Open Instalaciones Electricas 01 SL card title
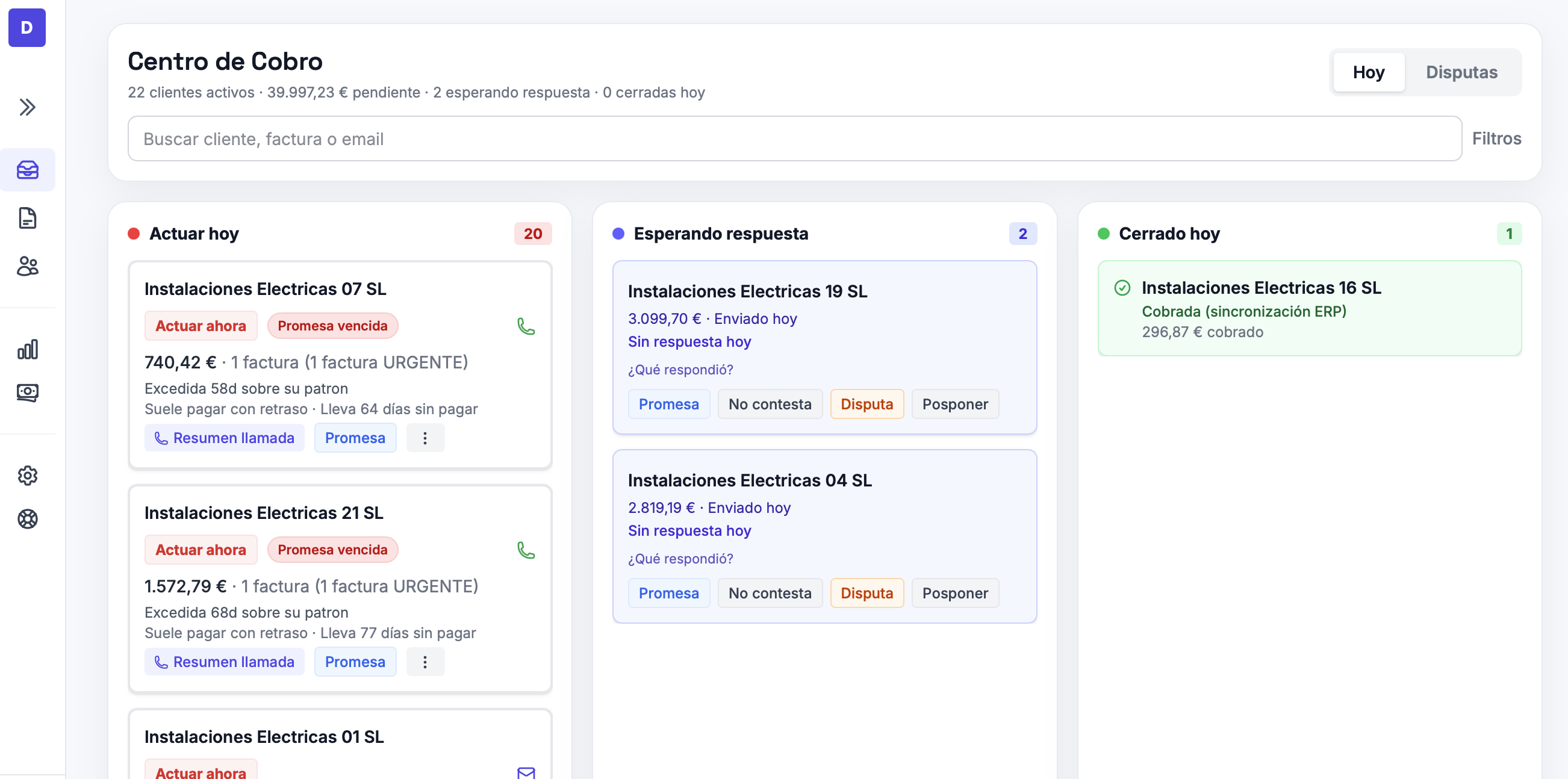Viewport: 1568px width, 779px height. click(264, 736)
